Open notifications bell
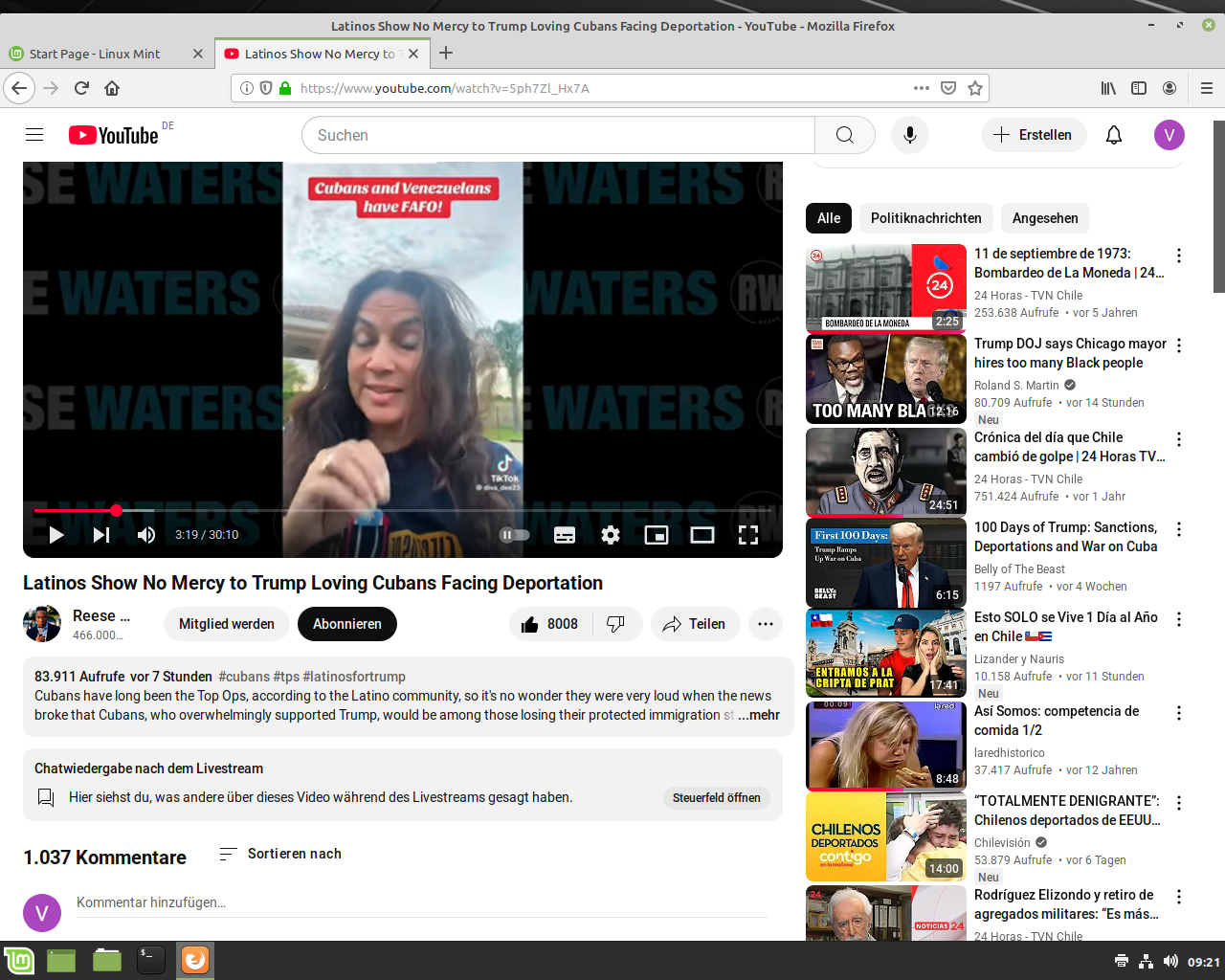The height and width of the screenshot is (980, 1225). click(x=1114, y=135)
